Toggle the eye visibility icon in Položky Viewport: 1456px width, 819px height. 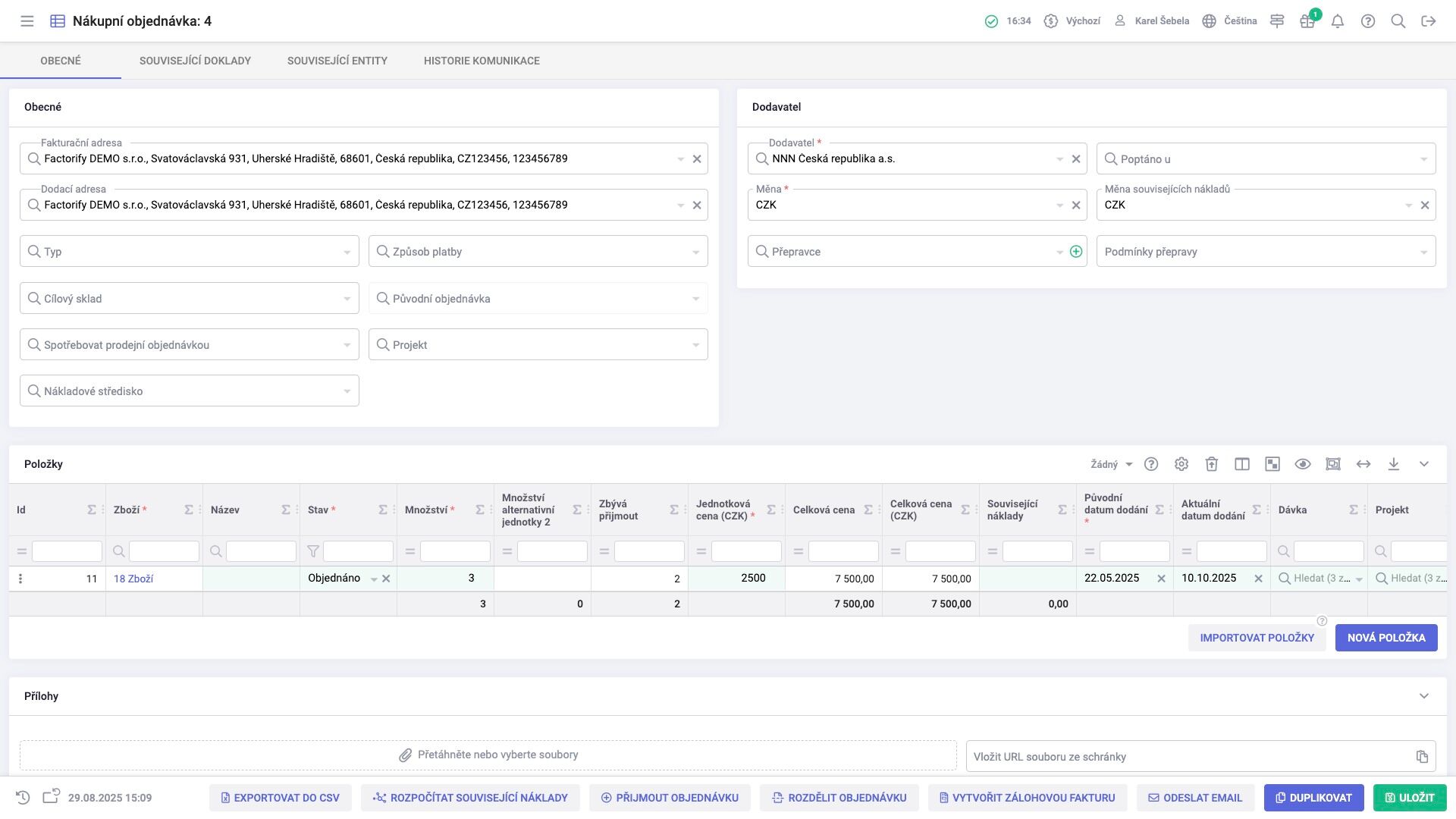coord(1303,464)
